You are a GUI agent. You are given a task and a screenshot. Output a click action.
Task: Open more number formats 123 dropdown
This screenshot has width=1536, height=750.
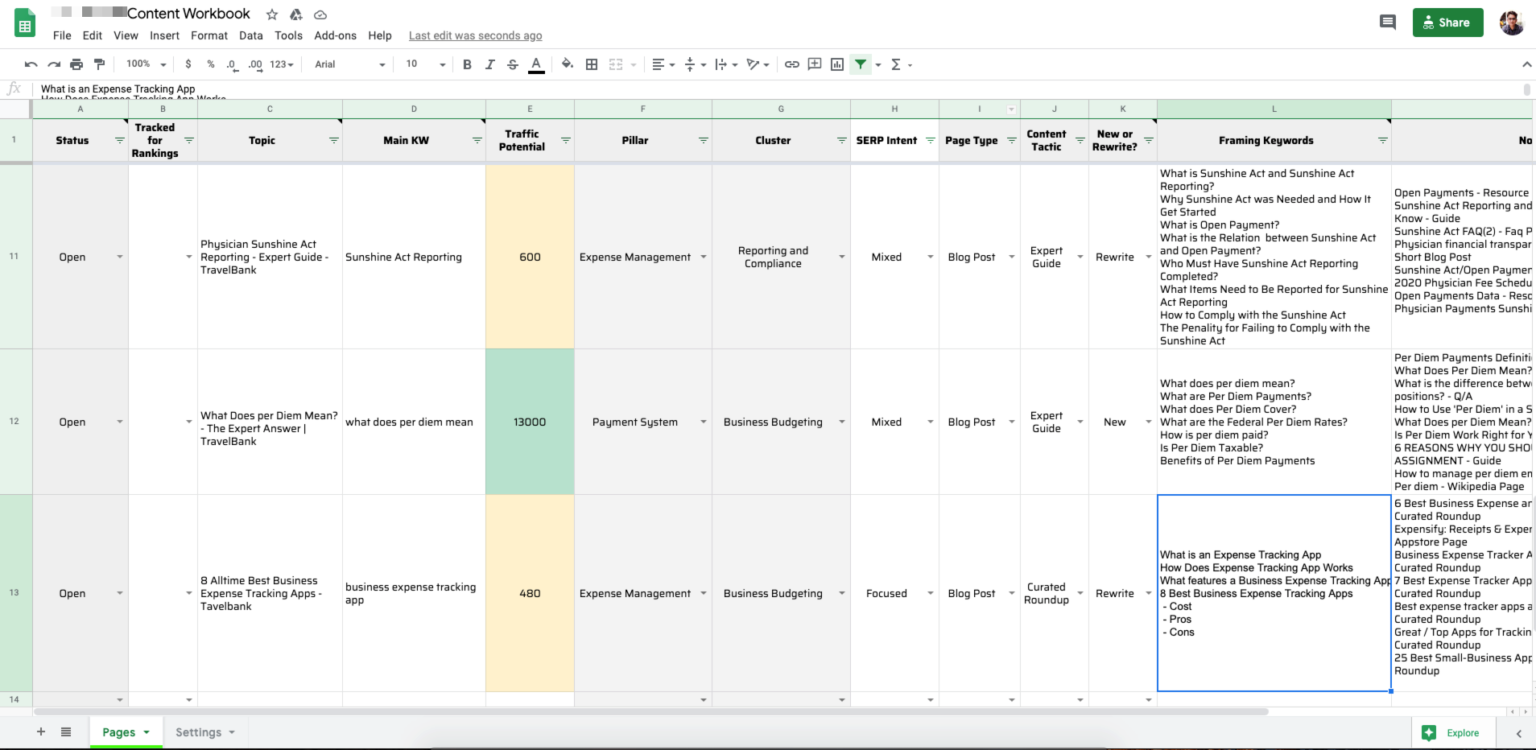coord(283,64)
